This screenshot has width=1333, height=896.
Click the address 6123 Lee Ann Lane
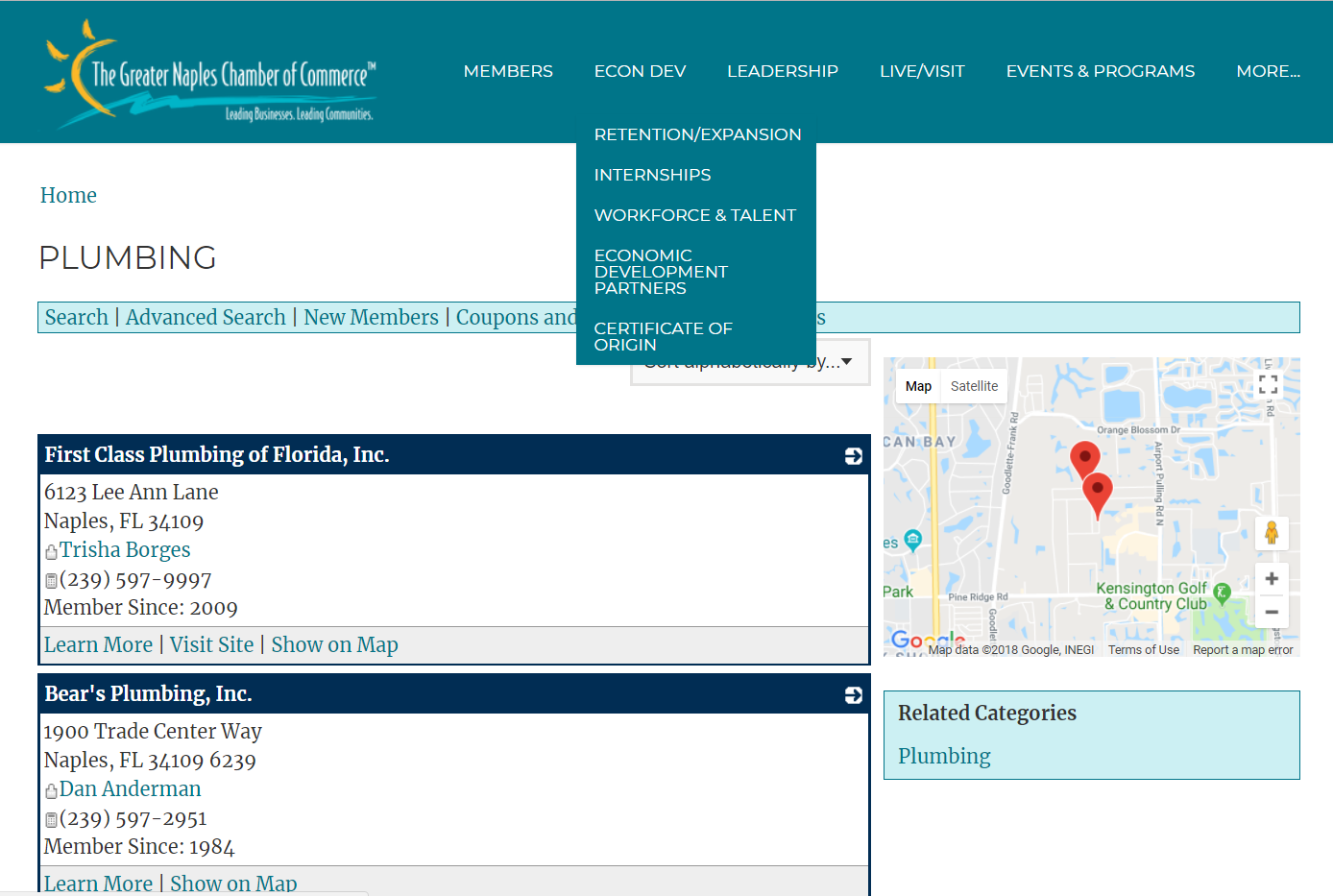pos(132,492)
